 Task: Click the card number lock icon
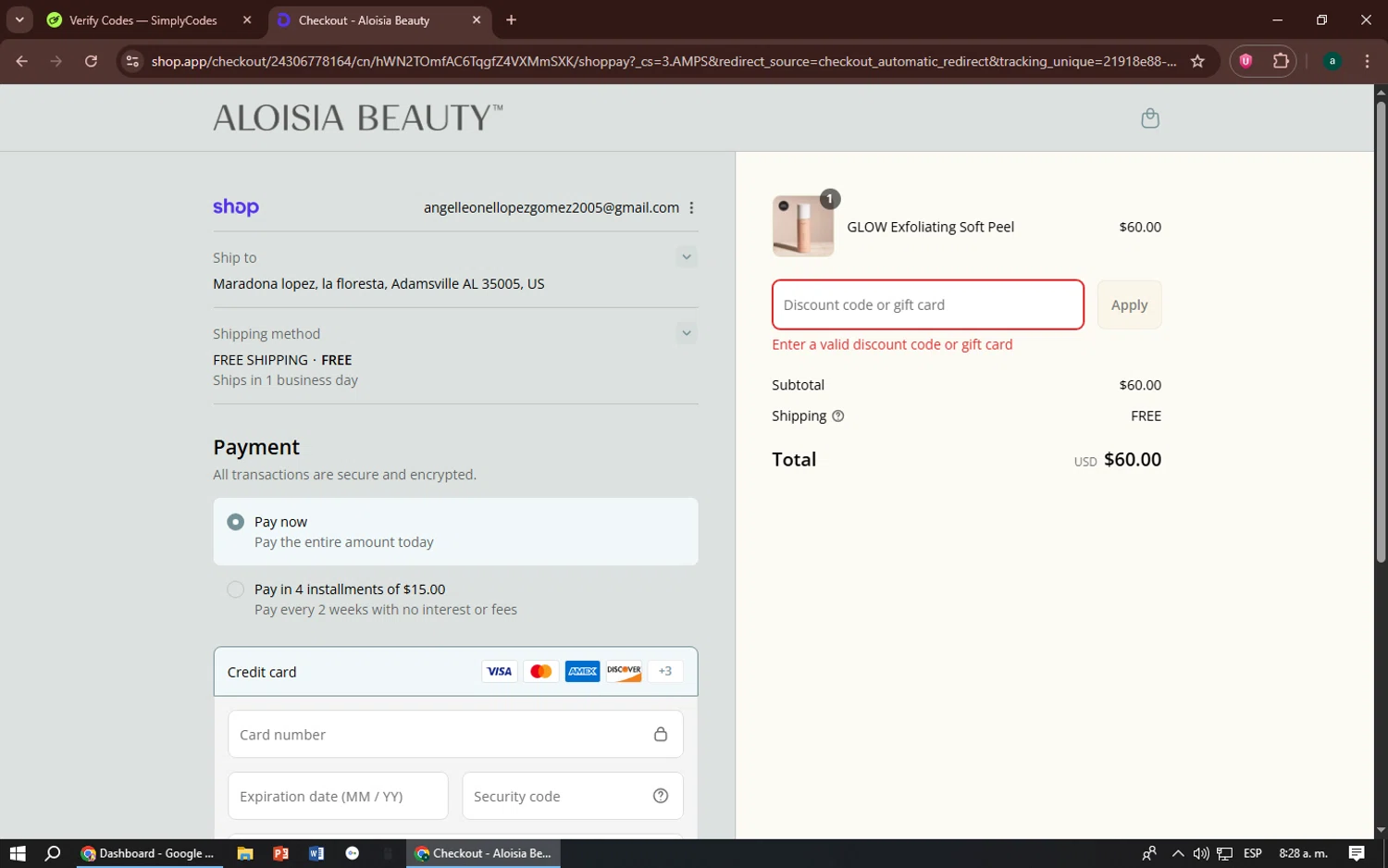(x=661, y=734)
